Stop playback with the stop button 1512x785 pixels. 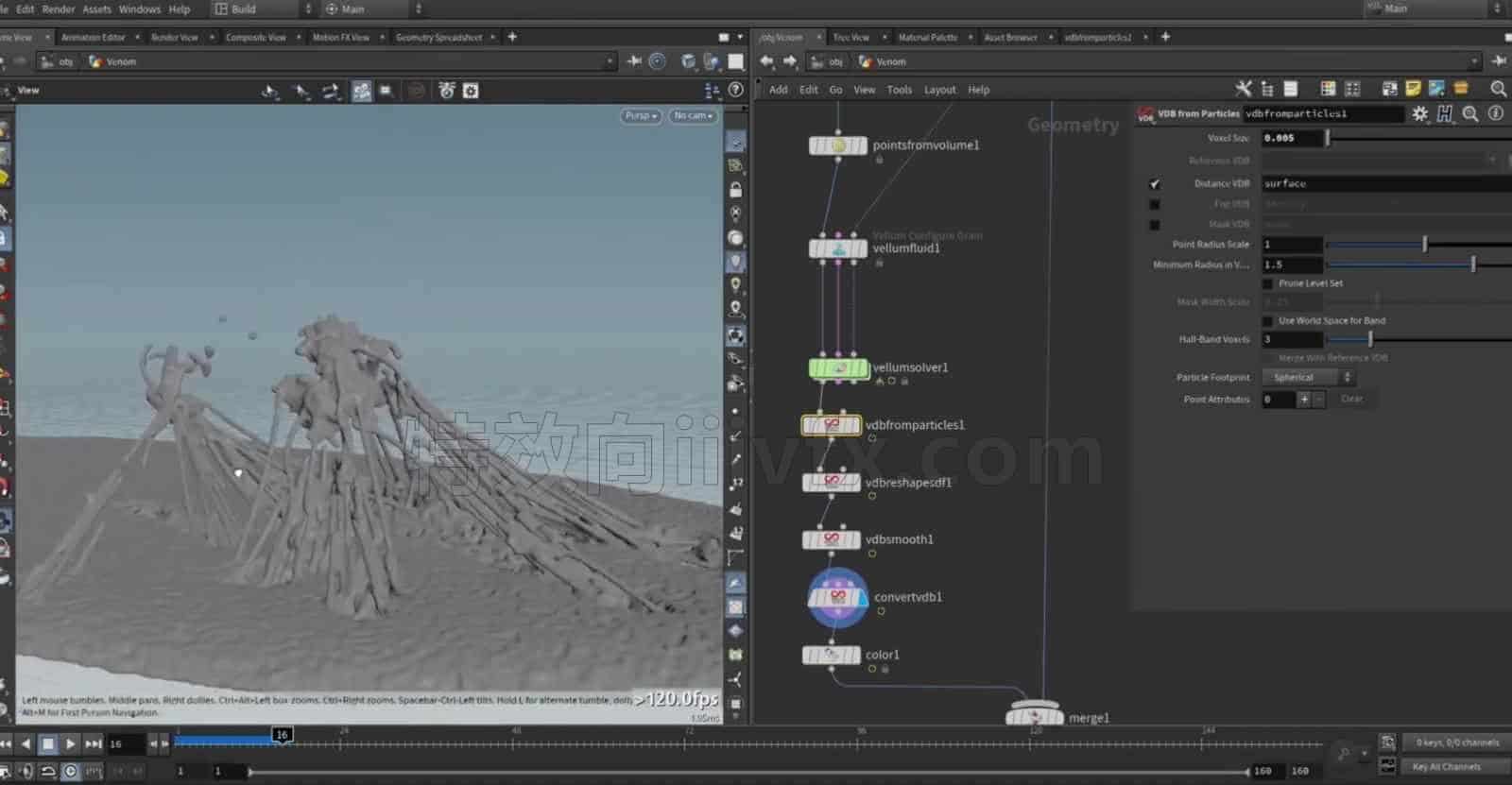[47, 744]
